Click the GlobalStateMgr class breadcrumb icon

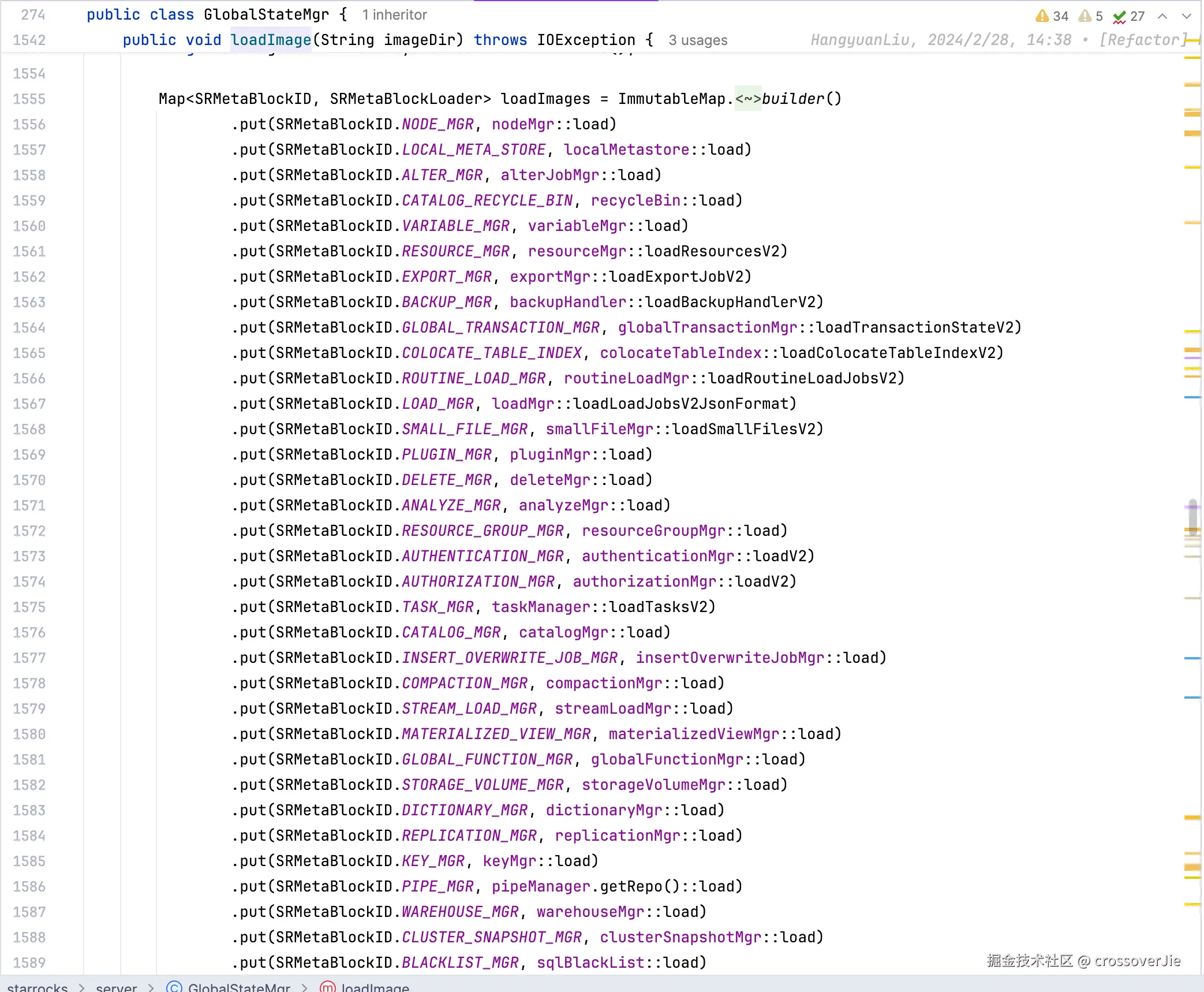[x=174, y=987]
